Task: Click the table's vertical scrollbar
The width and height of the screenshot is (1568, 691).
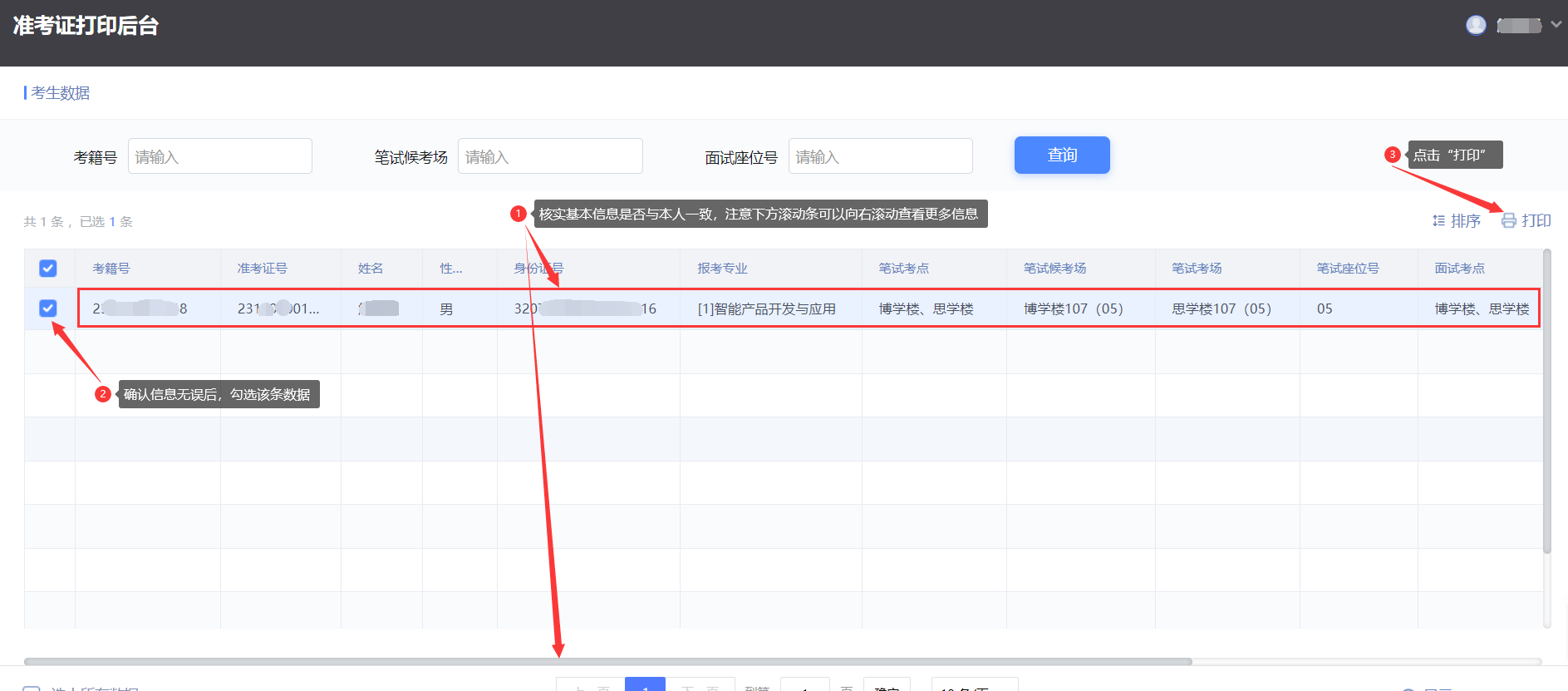Action: [1546, 399]
